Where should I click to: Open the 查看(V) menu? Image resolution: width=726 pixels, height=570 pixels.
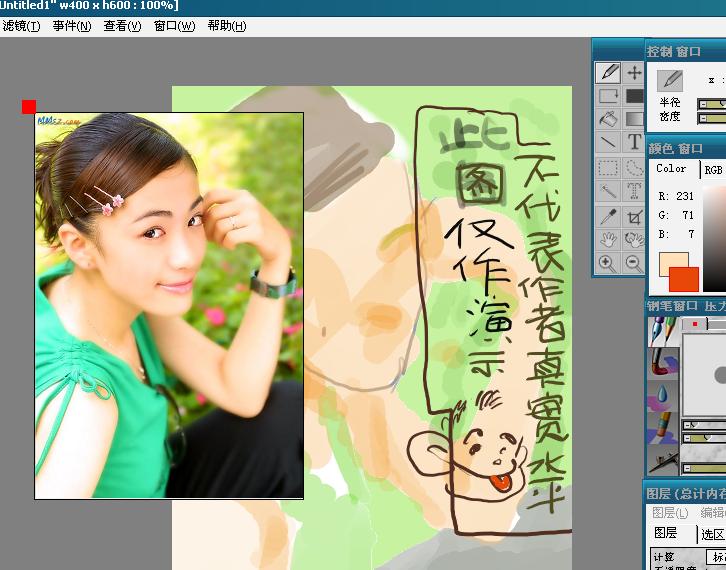(x=122, y=25)
